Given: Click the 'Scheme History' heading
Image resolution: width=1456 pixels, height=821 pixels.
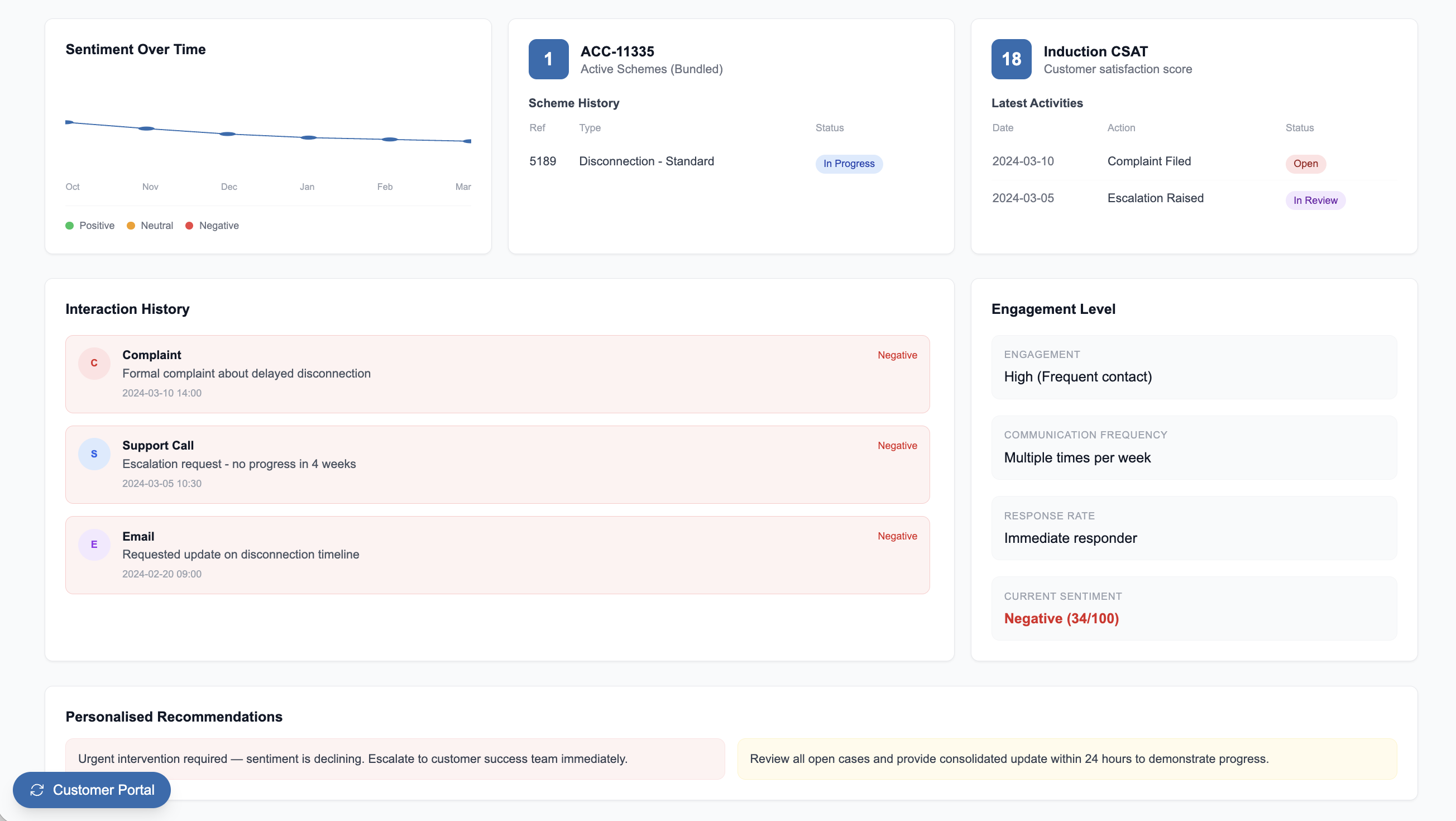Looking at the screenshot, I should tap(574, 103).
